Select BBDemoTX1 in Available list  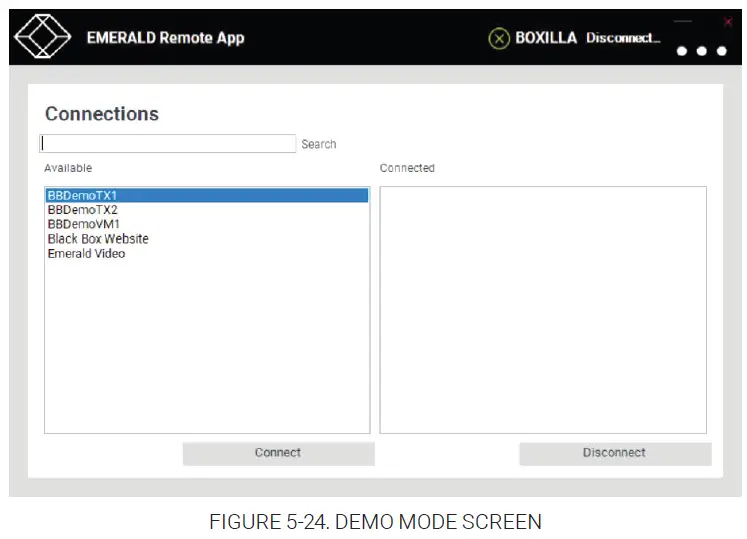pos(207,195)
